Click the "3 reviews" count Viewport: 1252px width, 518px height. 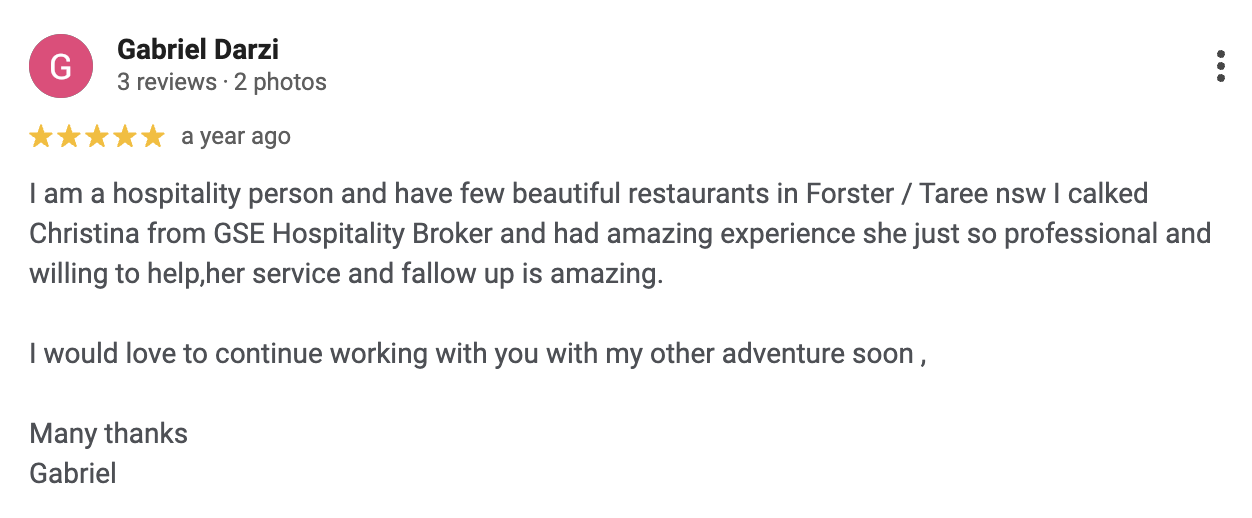click(x=166, y=82)
